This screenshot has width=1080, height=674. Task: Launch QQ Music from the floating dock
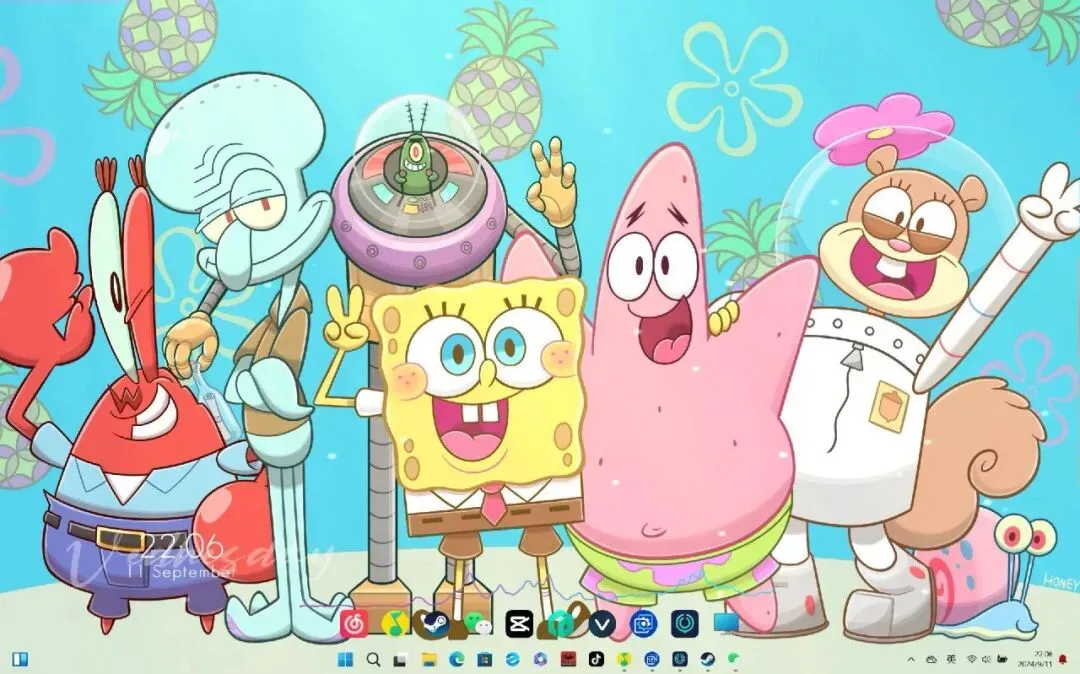[395, 624]
